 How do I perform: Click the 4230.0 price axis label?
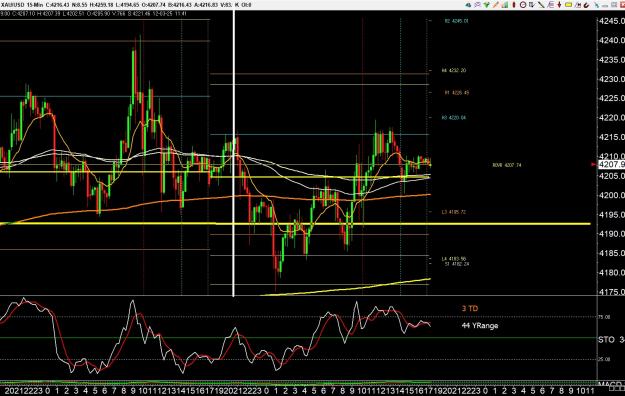click(611, 79)
